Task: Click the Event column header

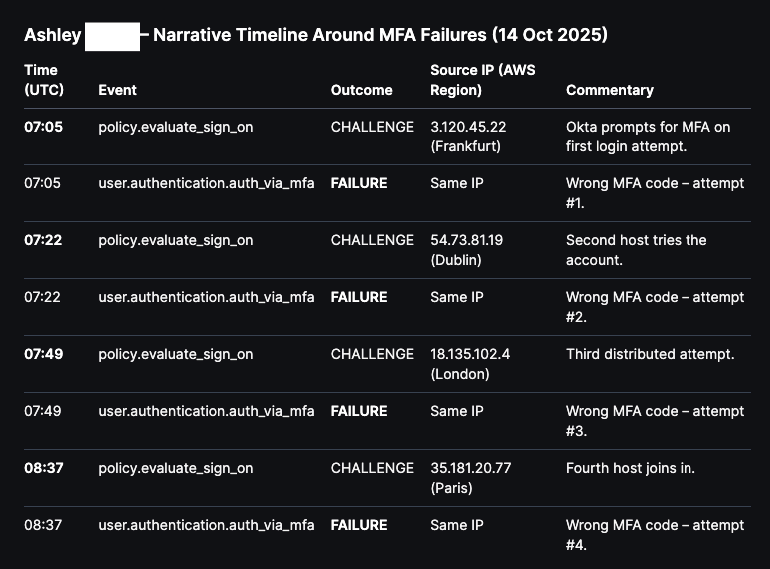Action: [x=117, y=90]
